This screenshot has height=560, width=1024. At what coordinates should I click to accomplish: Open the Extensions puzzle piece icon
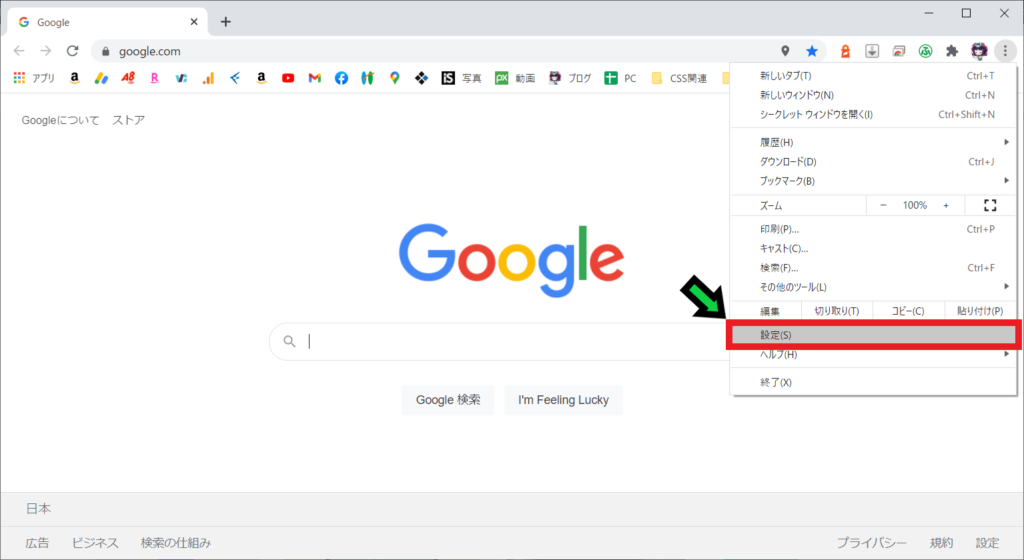[x=952, y=51]
